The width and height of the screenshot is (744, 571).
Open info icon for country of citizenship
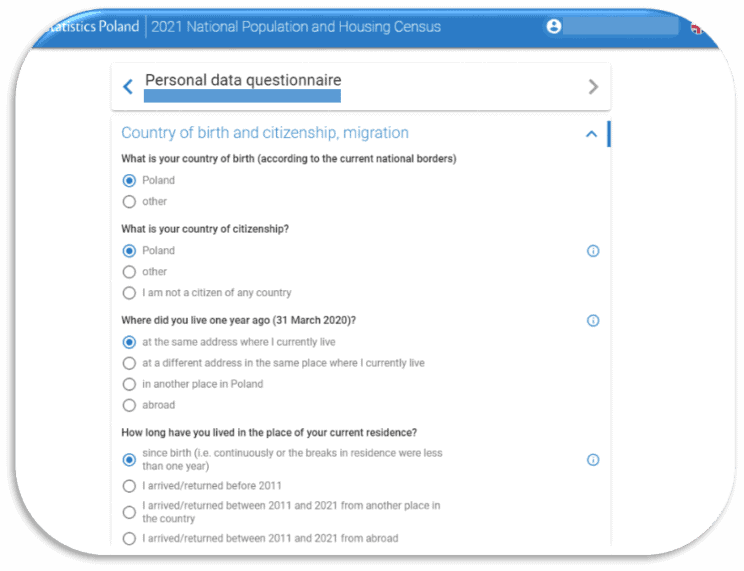pyautogui.click(x=592, y=251)
